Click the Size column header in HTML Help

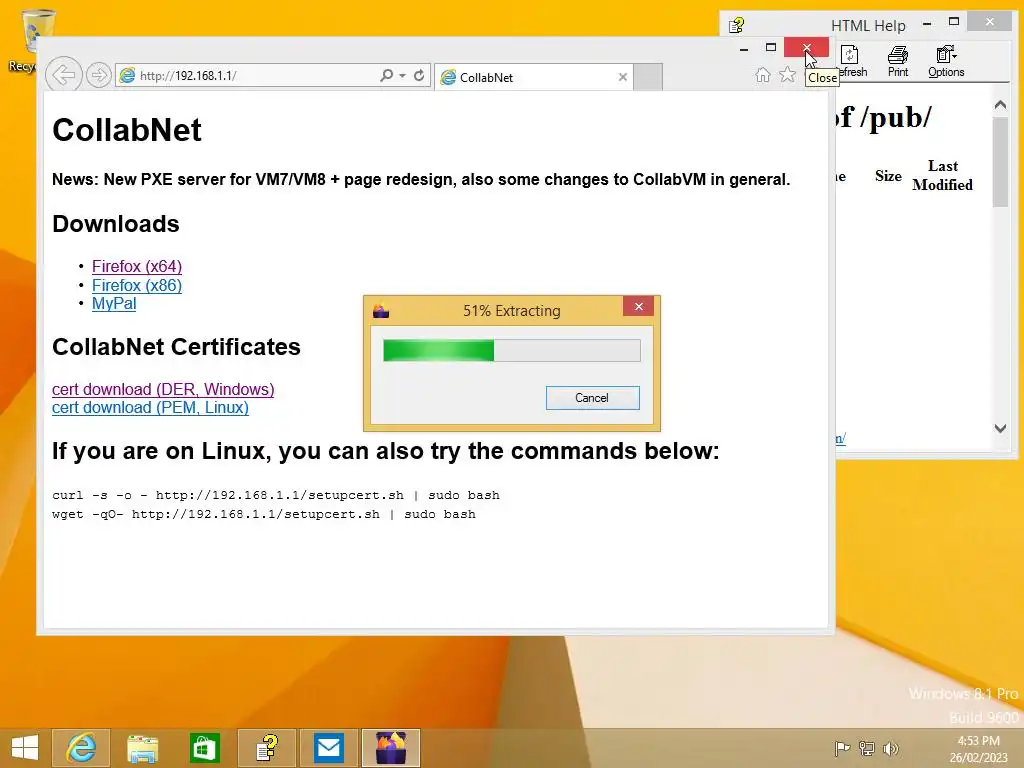pos(888,176)
